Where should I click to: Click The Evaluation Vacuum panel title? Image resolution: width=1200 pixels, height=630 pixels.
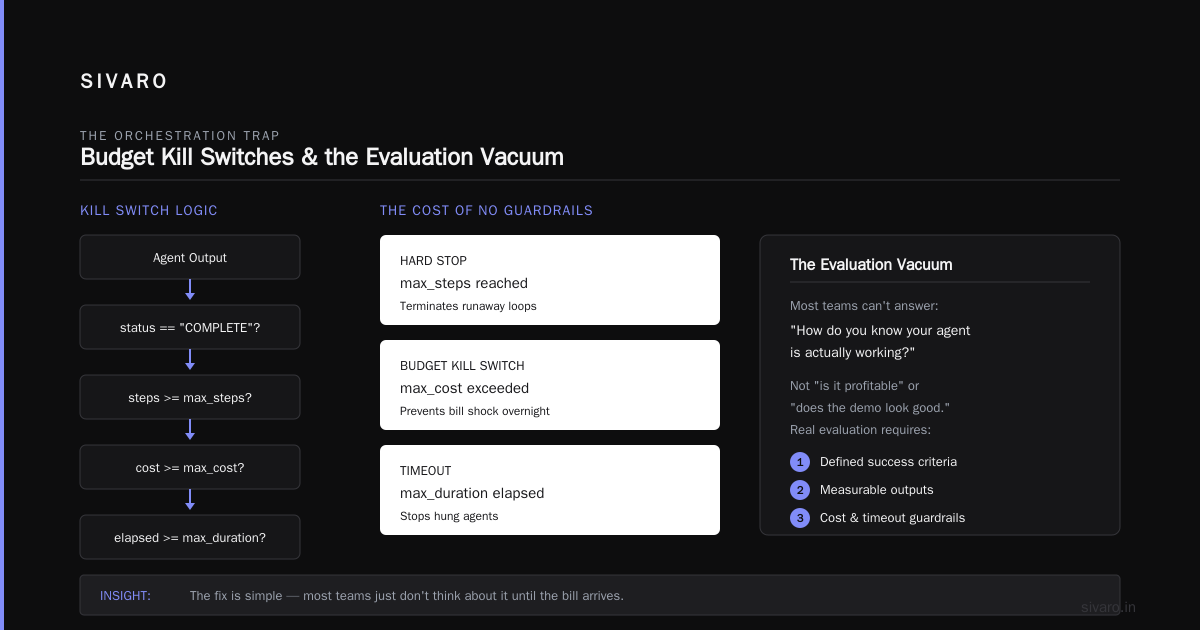[x=871, y=265]
